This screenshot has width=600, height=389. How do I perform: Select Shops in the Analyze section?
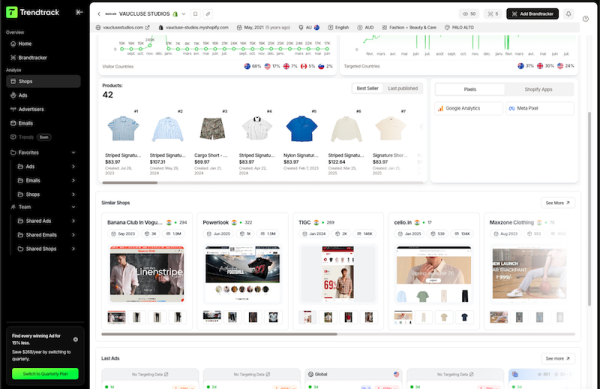click(43, 81)
